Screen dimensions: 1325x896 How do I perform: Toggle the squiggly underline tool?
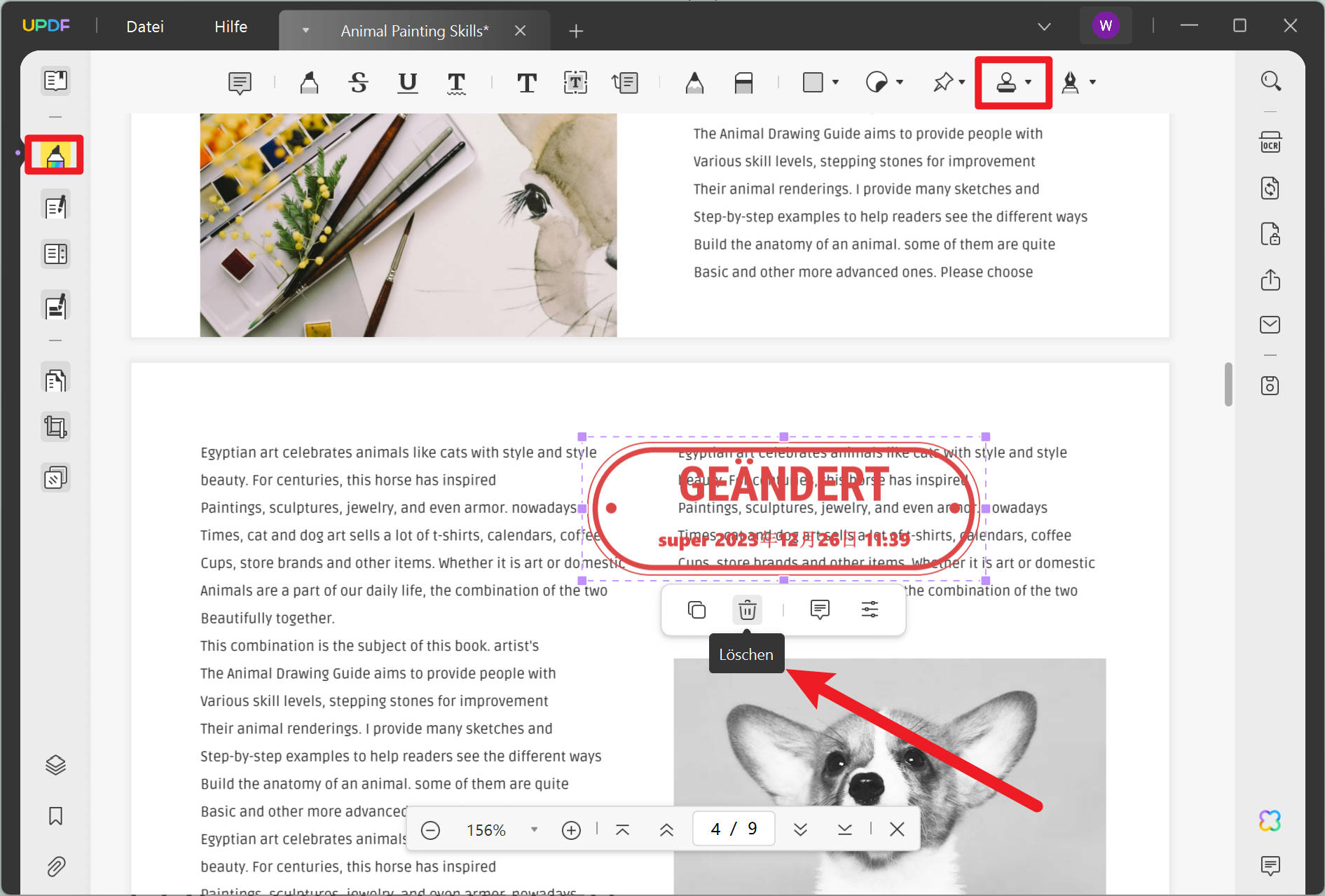456,83
